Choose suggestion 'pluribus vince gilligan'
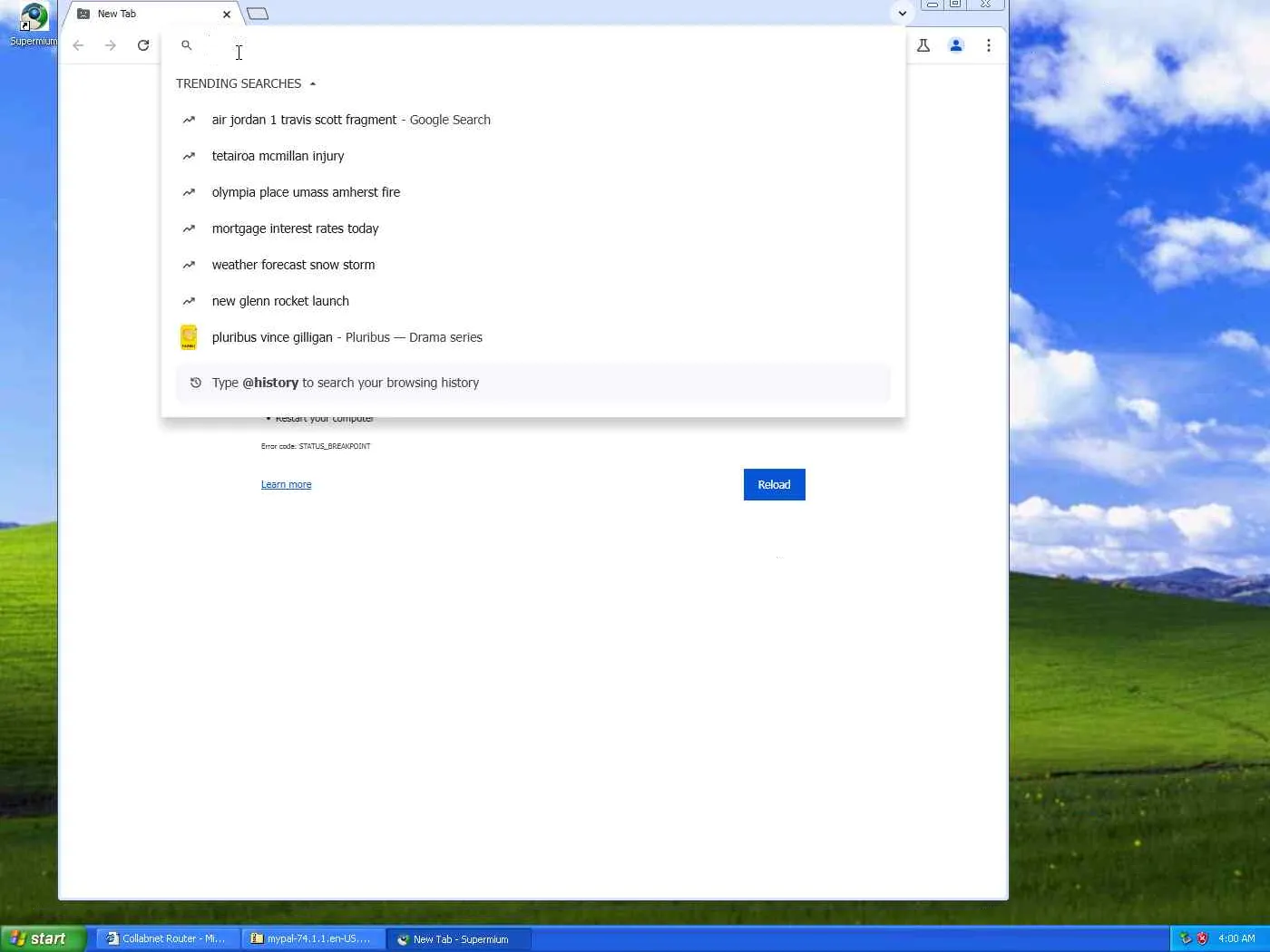Image resolution: width=1270 pixels, height=952 pixels. pos(533,337)
